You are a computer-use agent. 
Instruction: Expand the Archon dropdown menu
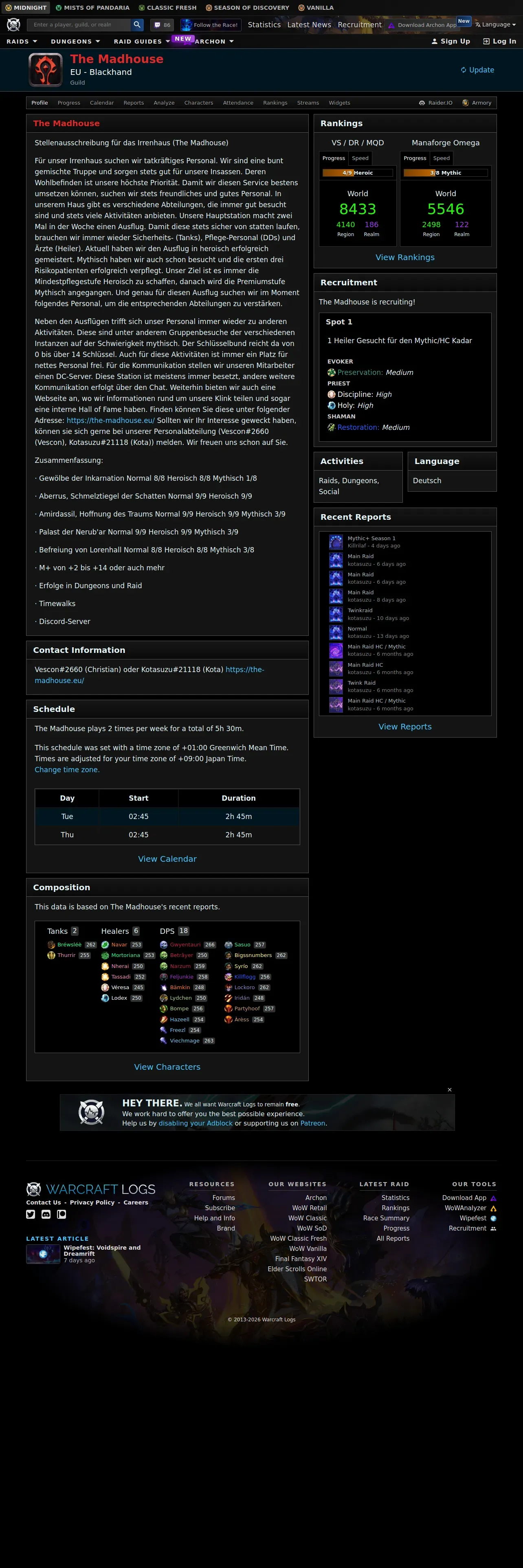click(x=214, y=42)
